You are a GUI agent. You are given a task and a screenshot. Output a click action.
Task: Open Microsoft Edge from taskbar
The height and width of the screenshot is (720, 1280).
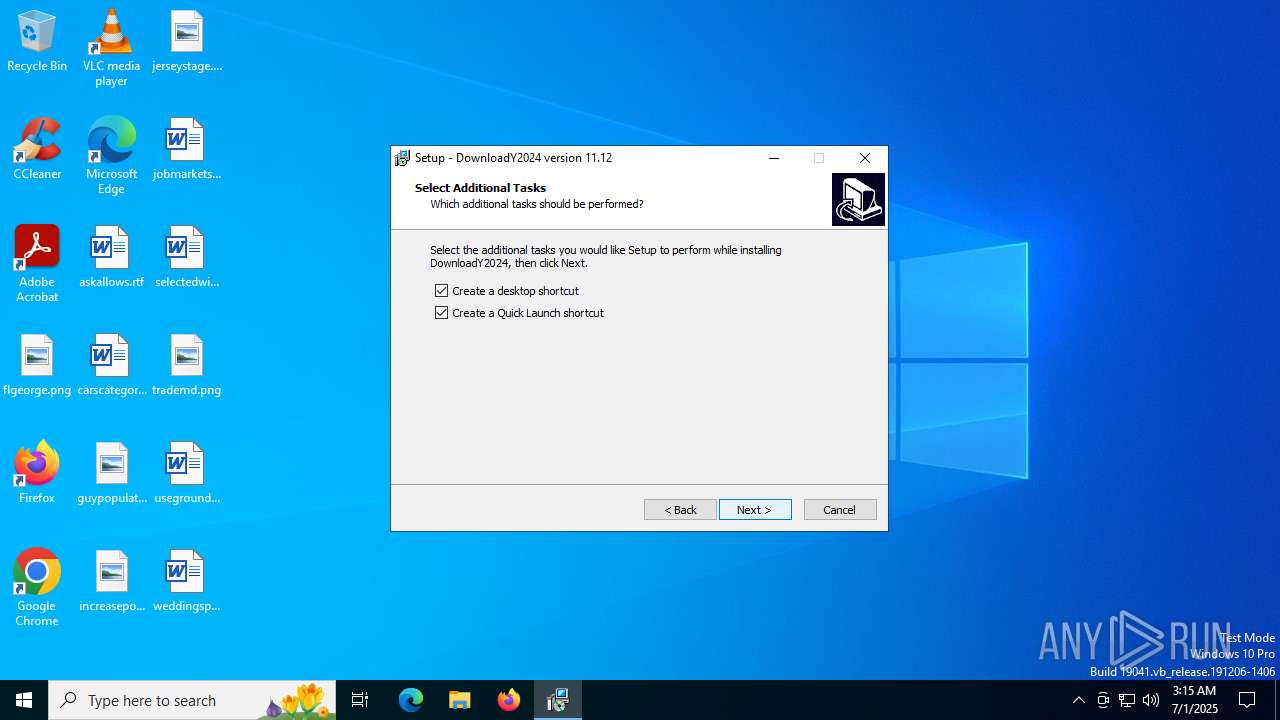[411, 700]
